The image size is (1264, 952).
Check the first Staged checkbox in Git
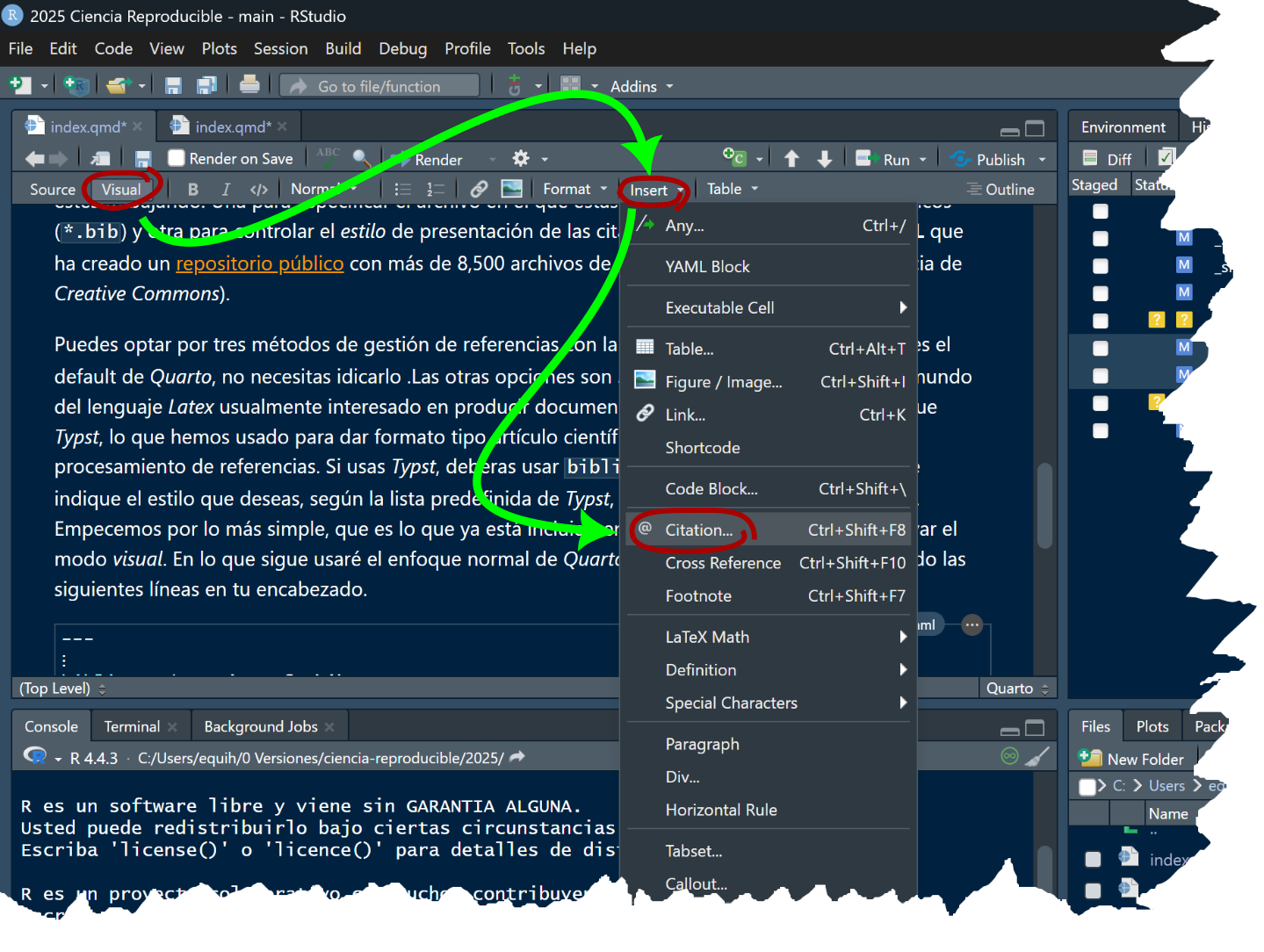point(1100,212)
